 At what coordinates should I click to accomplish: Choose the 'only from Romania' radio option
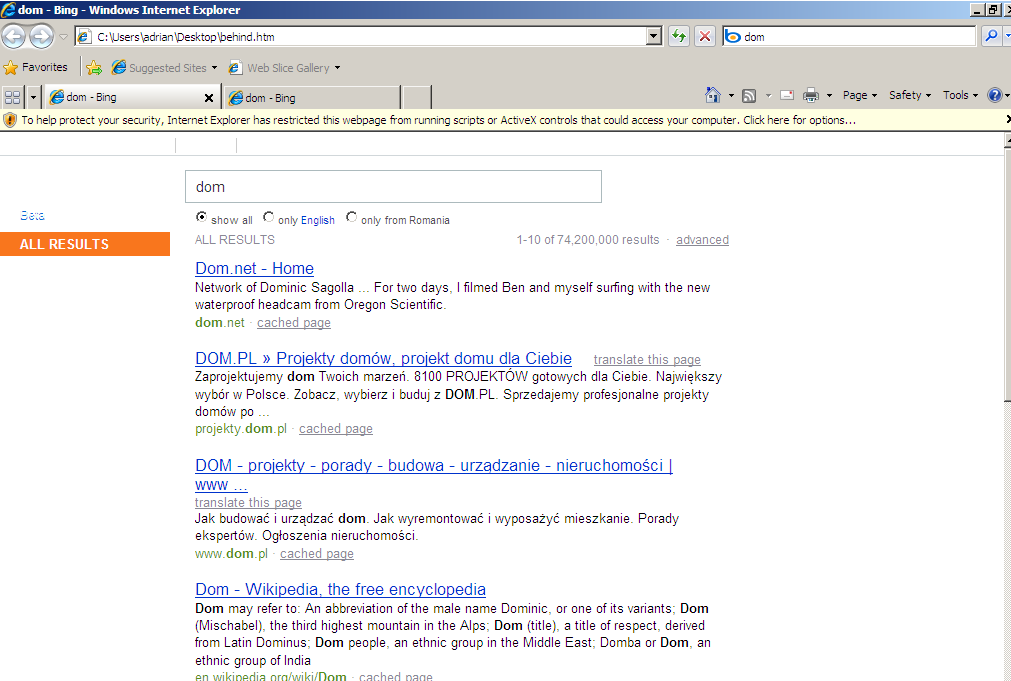351,217
